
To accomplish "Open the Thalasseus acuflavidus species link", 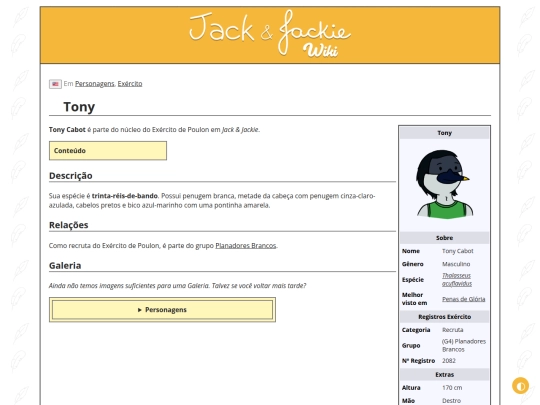I will (x=457, y=280).
